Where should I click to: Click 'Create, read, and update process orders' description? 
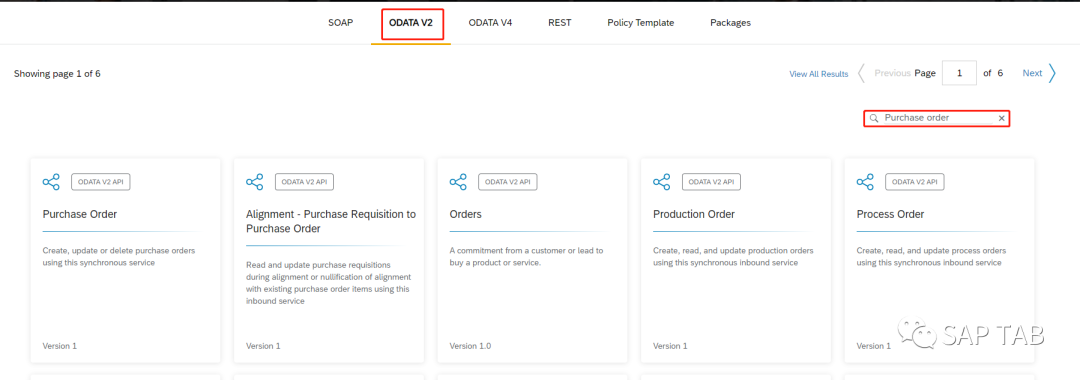(x=932, y=256)
